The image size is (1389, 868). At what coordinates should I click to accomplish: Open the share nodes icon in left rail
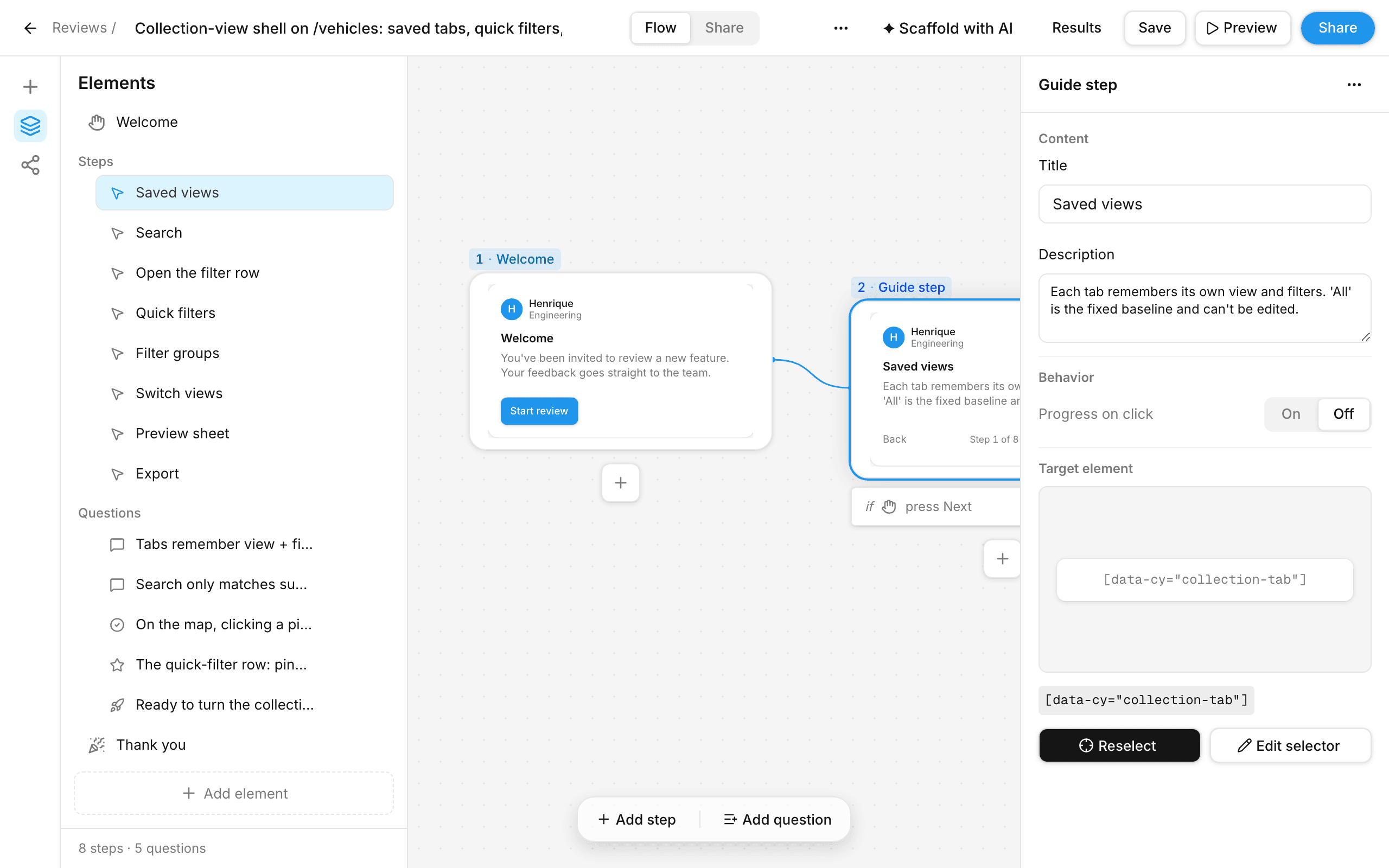coord(30,165)
